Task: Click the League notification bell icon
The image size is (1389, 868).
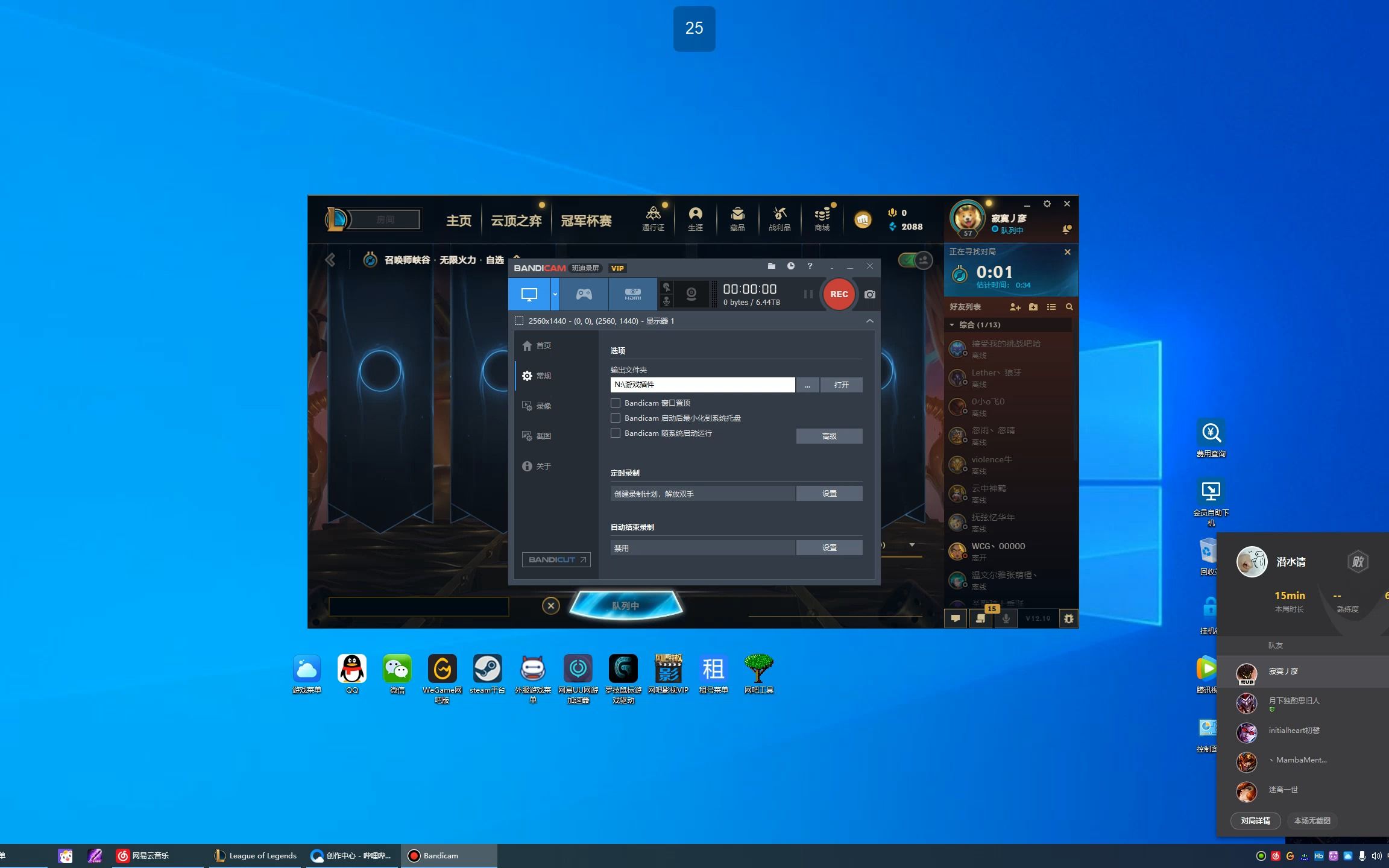Action: [1066, 229]
